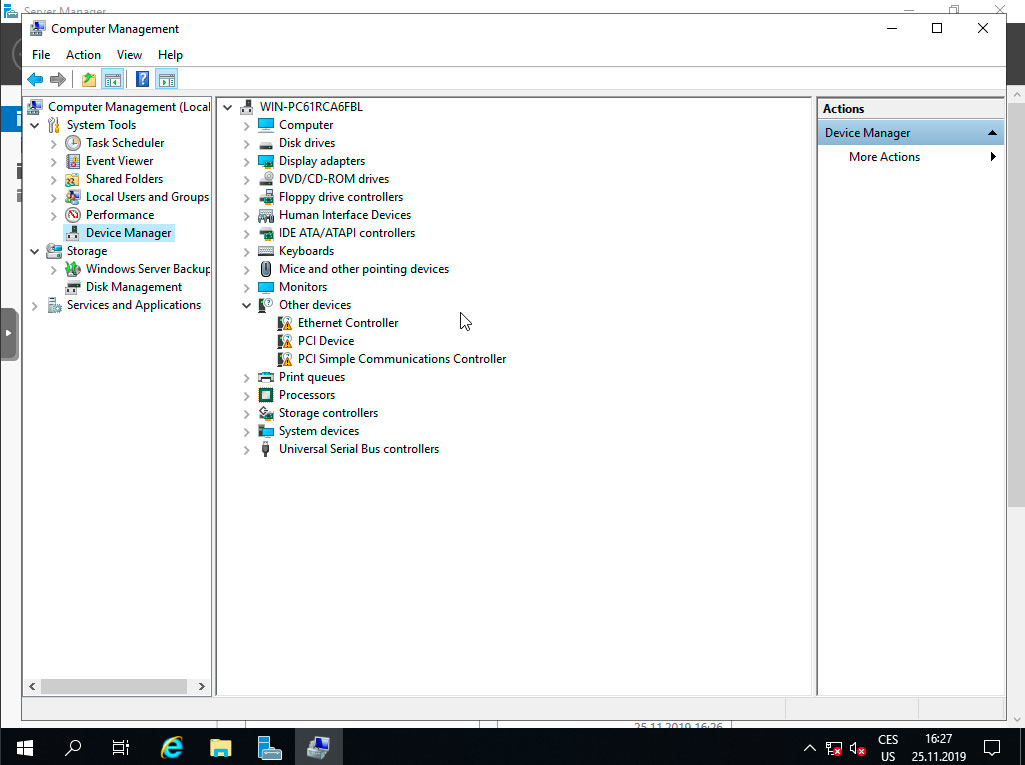Viewport: 1025px width, 765px height.
Task: Open the Device Manager taskbar icon
Action: click(x=319, y=746)
